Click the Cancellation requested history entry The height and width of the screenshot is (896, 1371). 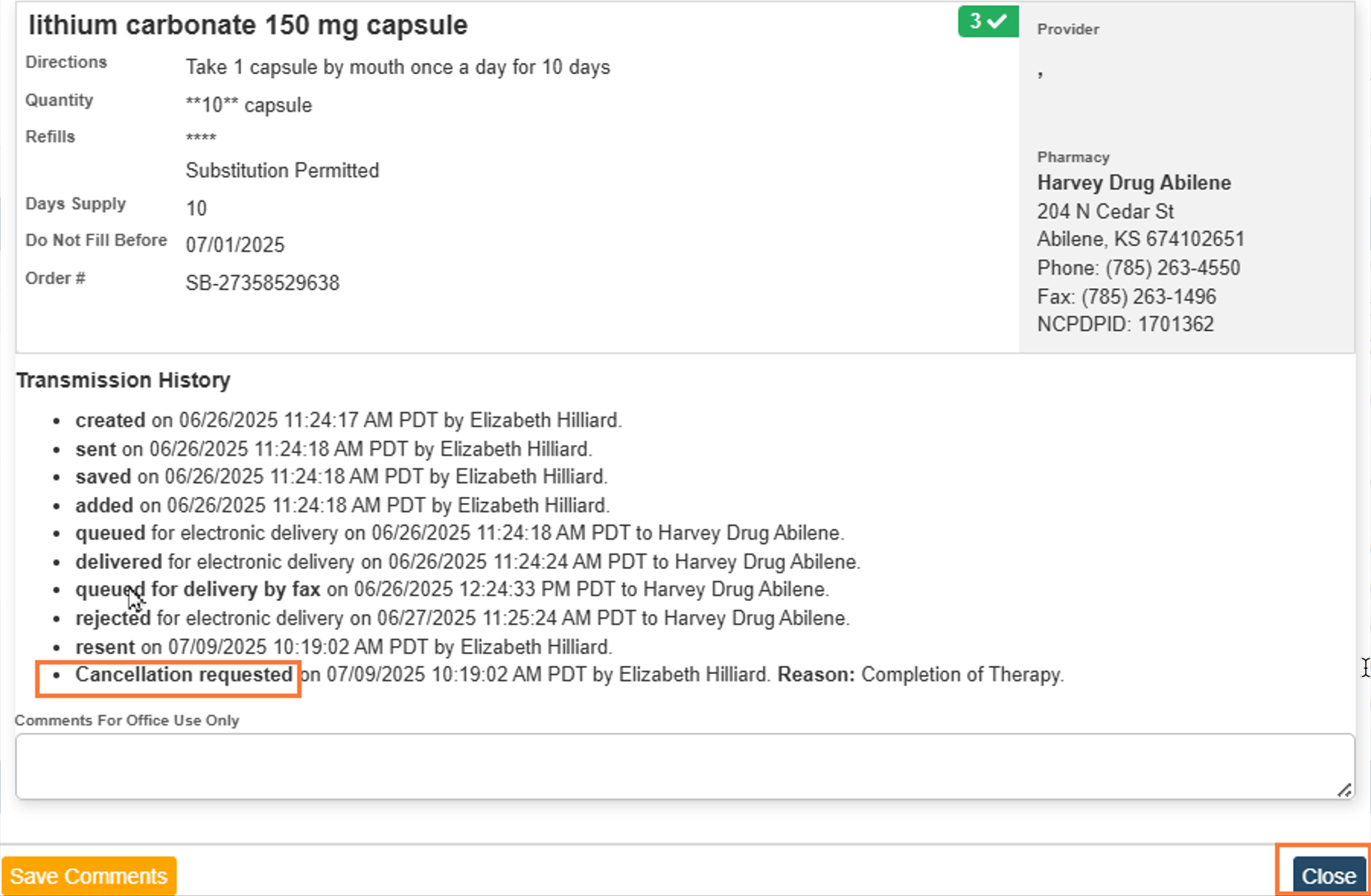coord(183,675)
